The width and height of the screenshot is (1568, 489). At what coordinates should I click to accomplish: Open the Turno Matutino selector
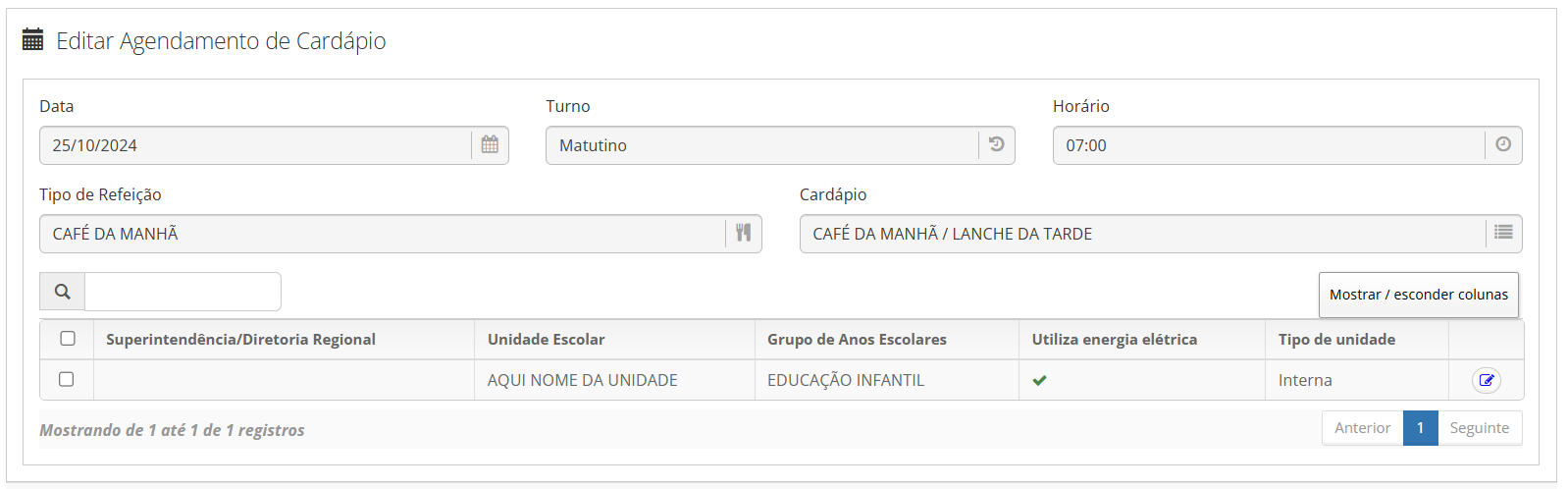pos(762,145)
